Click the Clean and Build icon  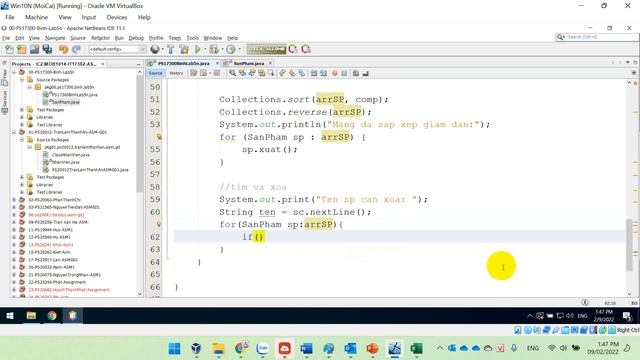[x=184, y=49]
